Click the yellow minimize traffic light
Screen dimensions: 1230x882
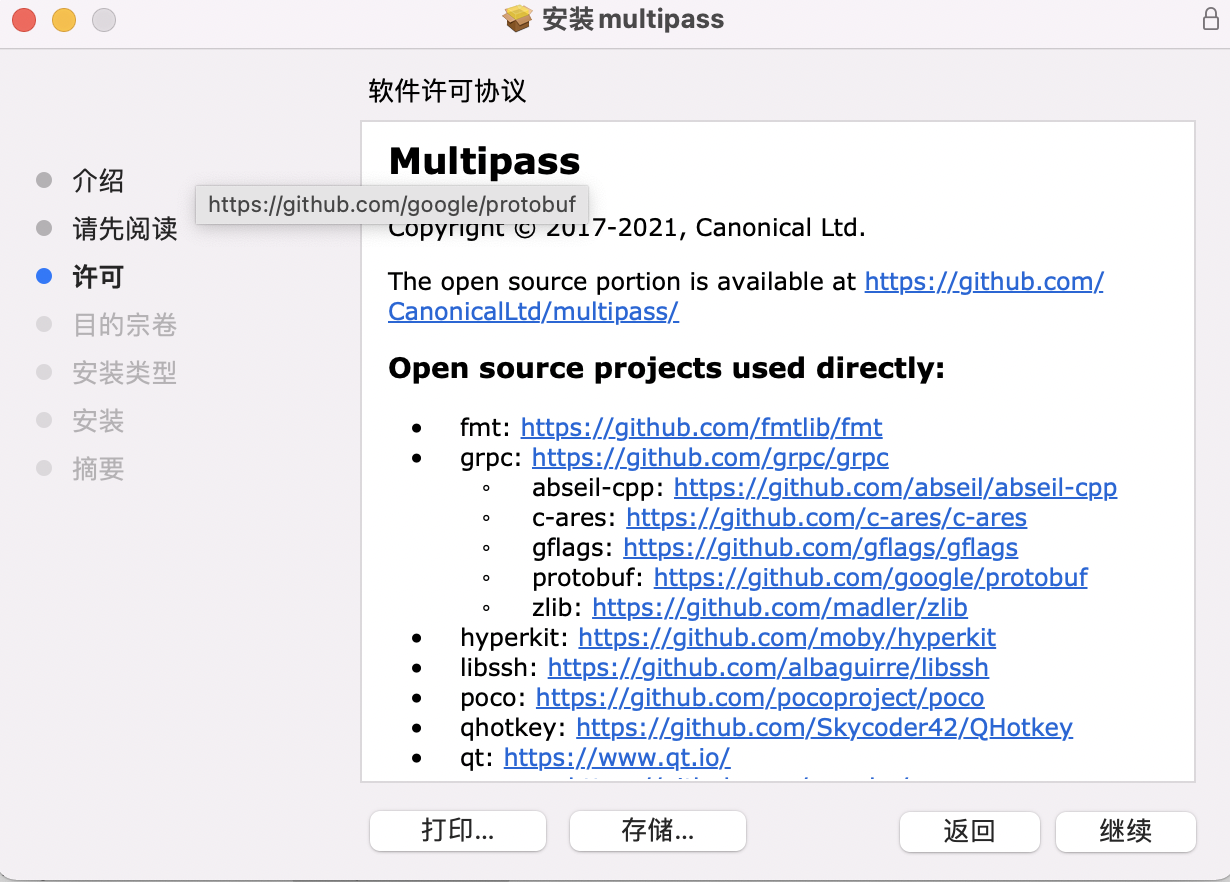tap(63, 18)
